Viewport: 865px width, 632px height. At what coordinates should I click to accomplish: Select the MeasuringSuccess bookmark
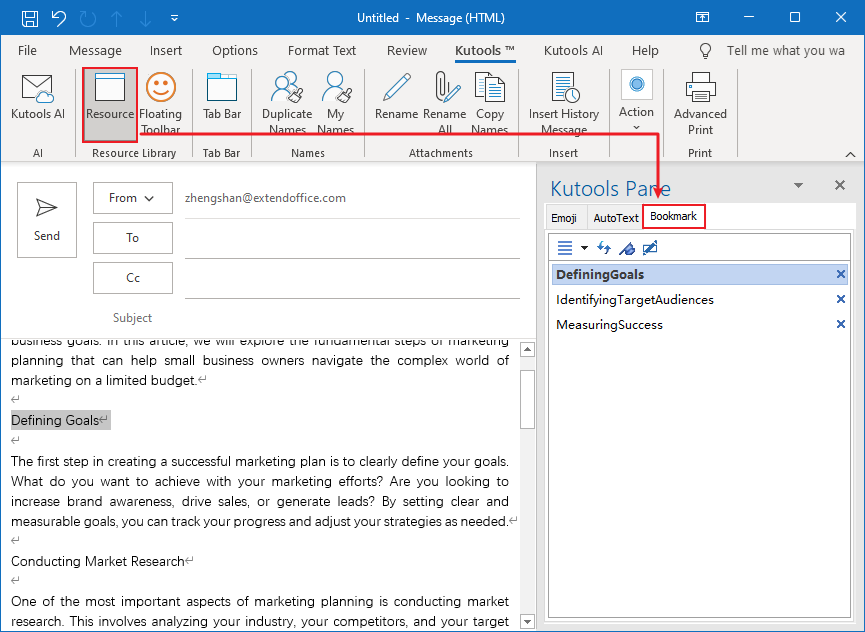click(x=700, y=325)
